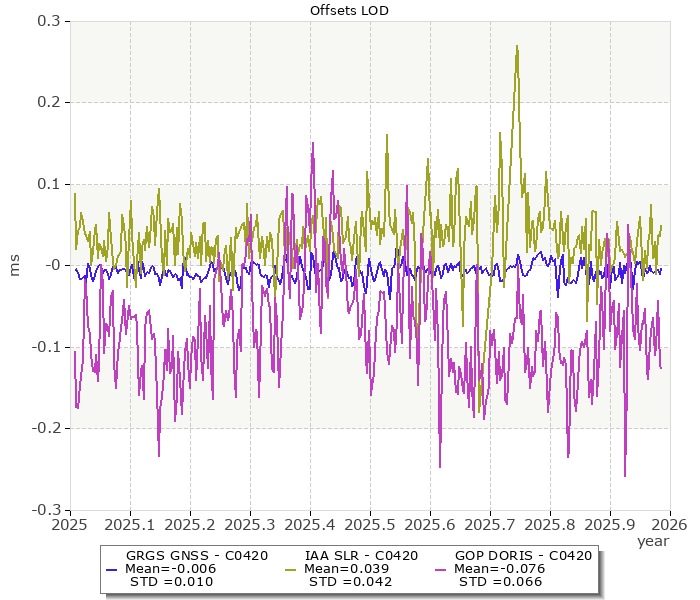Viewport: 700px width, 600px height.
Task: Click the "year" x-axis label
Action: [653, 541]
